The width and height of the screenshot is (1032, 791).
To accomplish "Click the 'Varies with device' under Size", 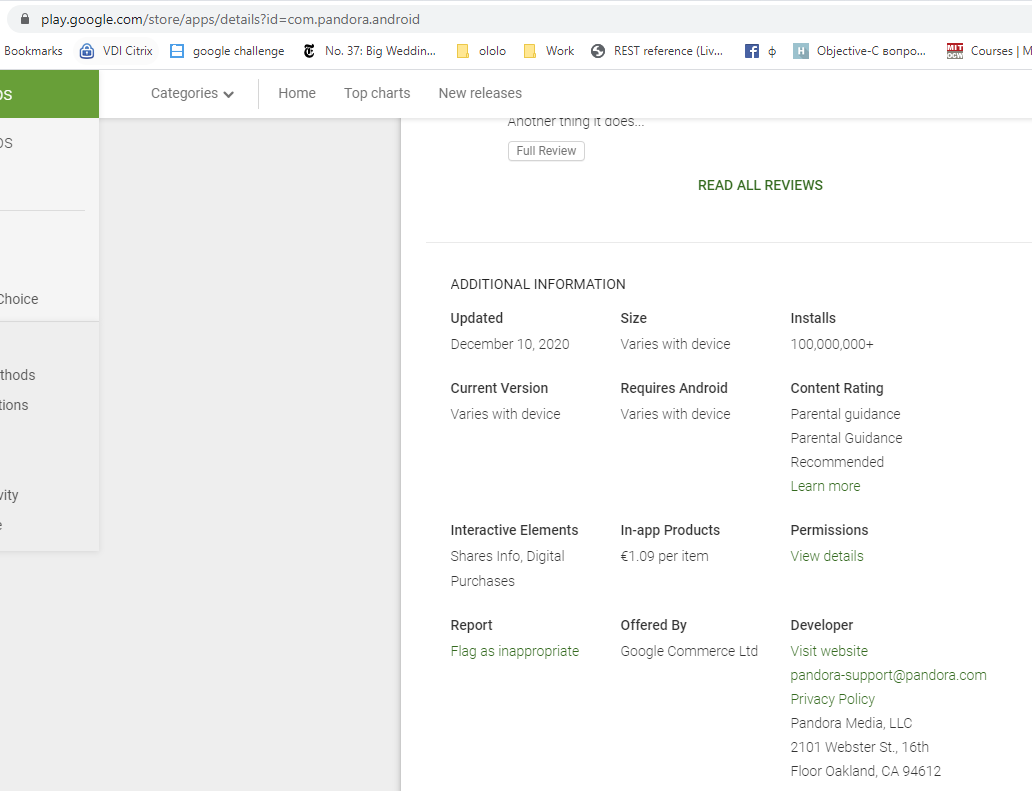I will point(675,344).
